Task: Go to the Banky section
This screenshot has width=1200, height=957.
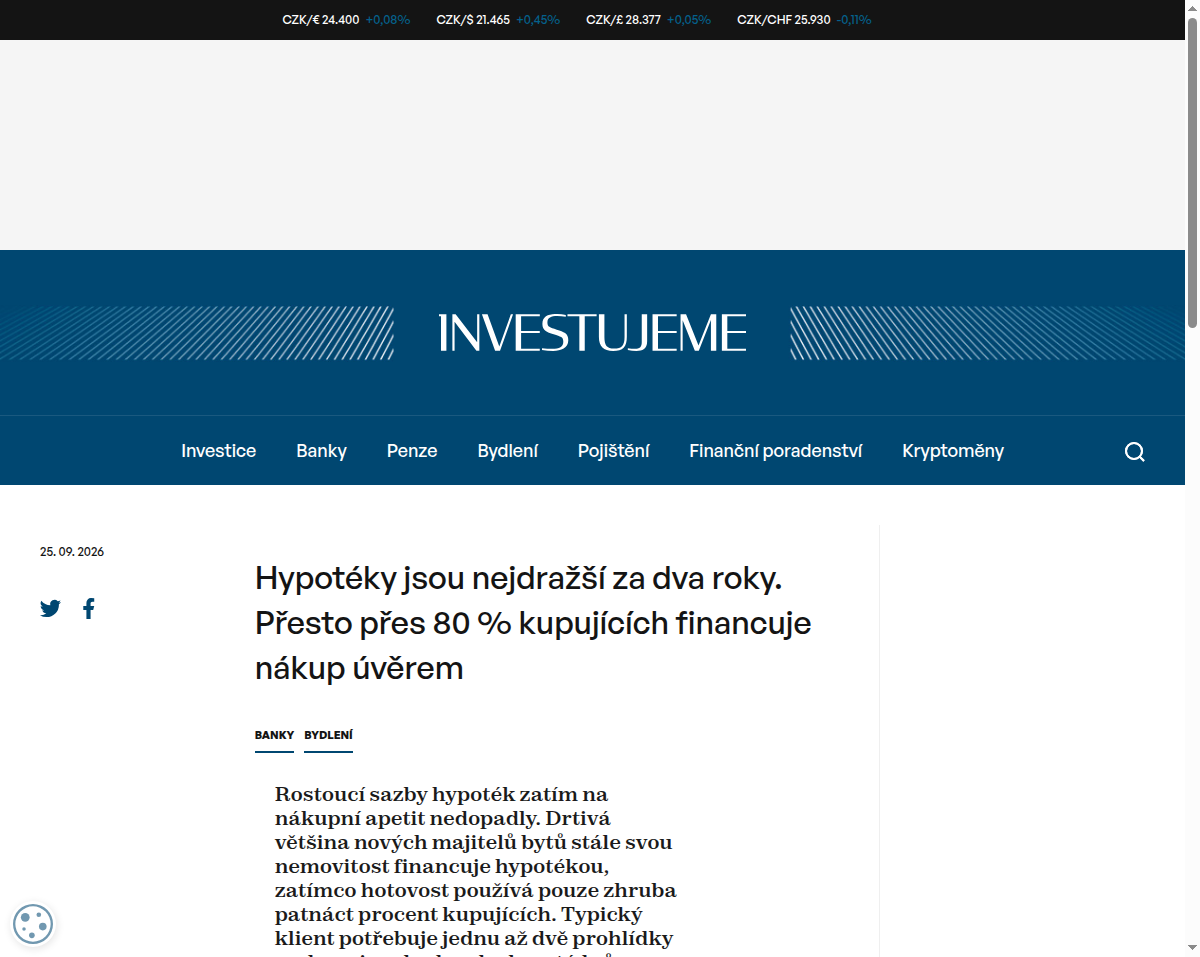Action: [321, 451]
